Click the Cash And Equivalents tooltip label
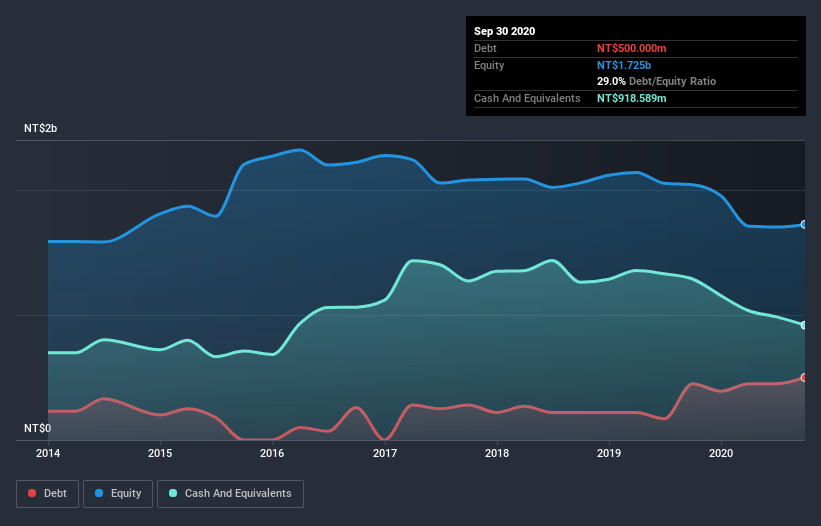 click(527, 98)
